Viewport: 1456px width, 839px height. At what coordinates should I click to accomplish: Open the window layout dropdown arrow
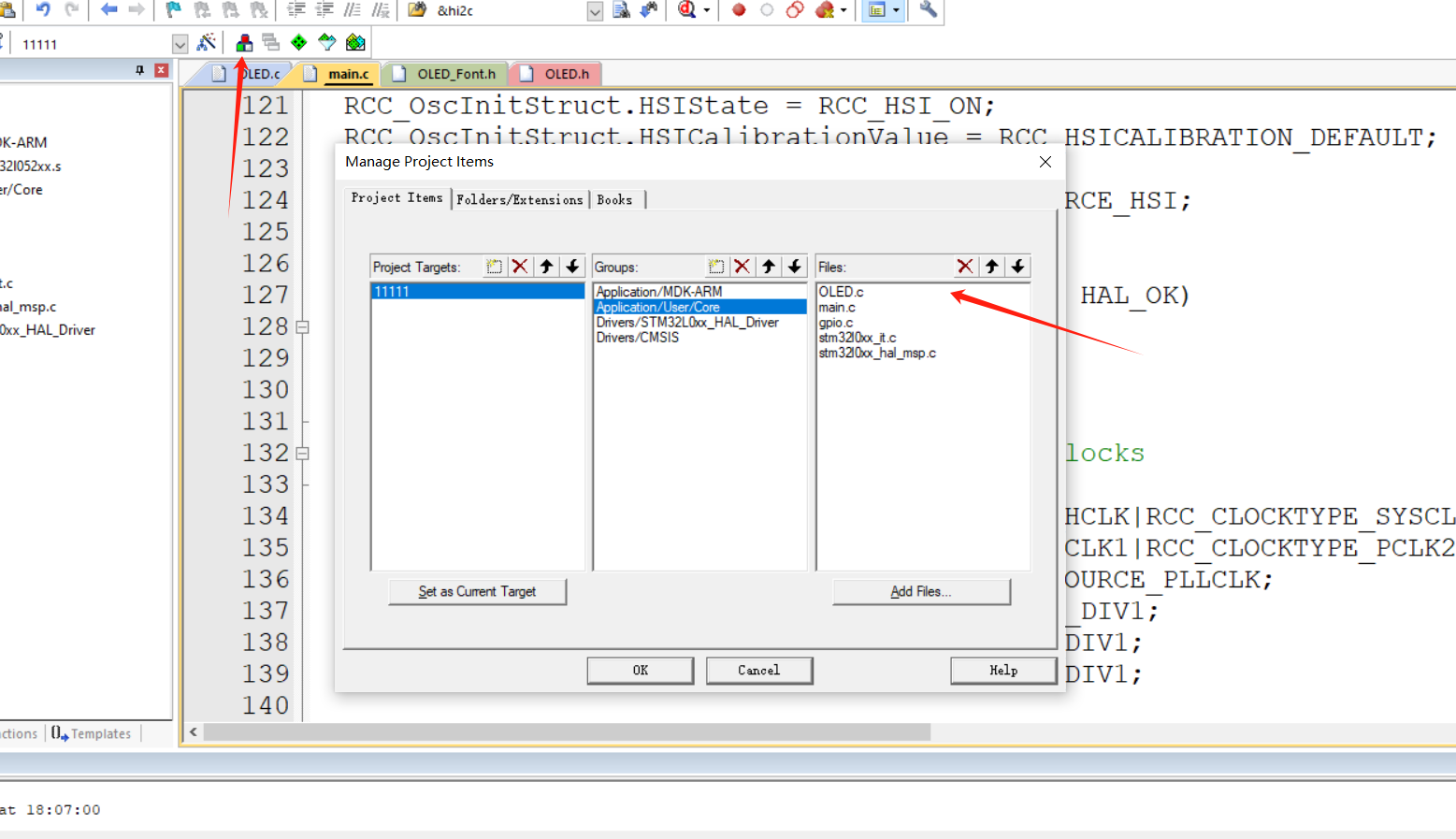pyautogui.click(x=895, y=10)
